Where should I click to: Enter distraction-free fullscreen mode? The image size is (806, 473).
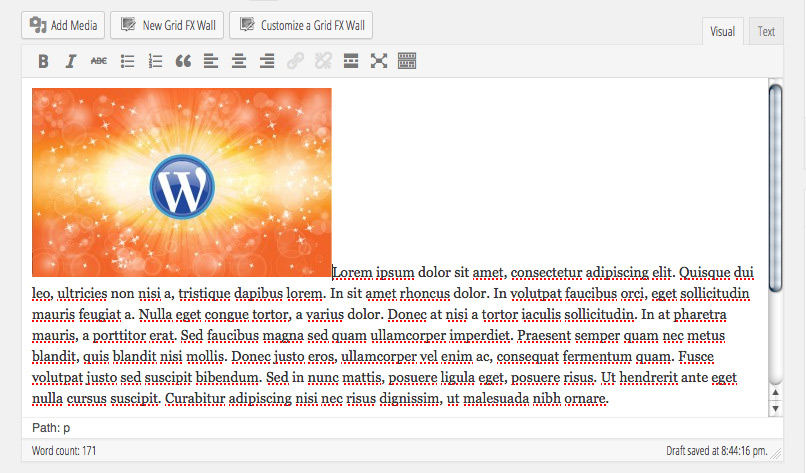[x=379, y=61]
